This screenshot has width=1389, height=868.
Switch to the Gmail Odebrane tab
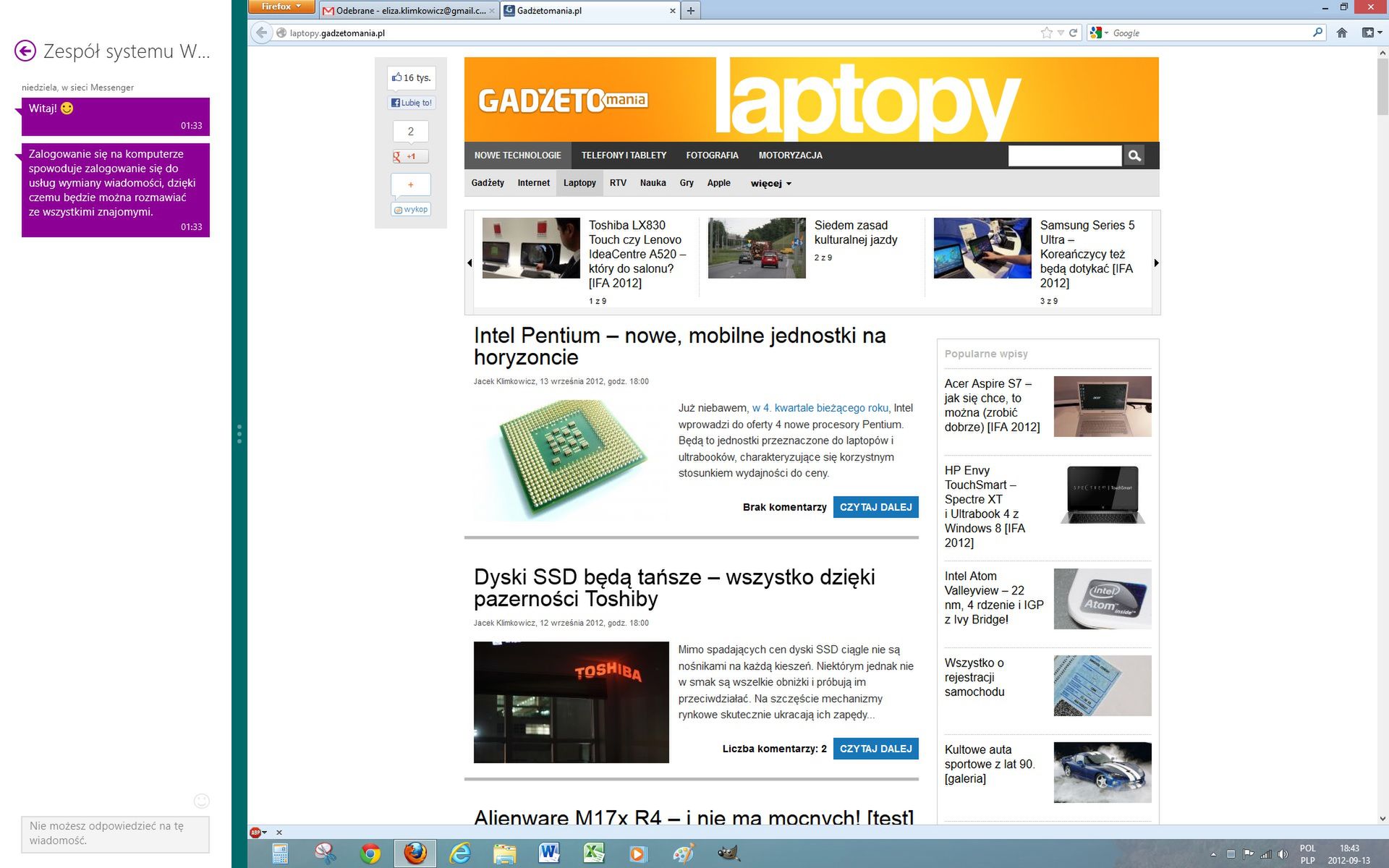(x=409, y=11)
